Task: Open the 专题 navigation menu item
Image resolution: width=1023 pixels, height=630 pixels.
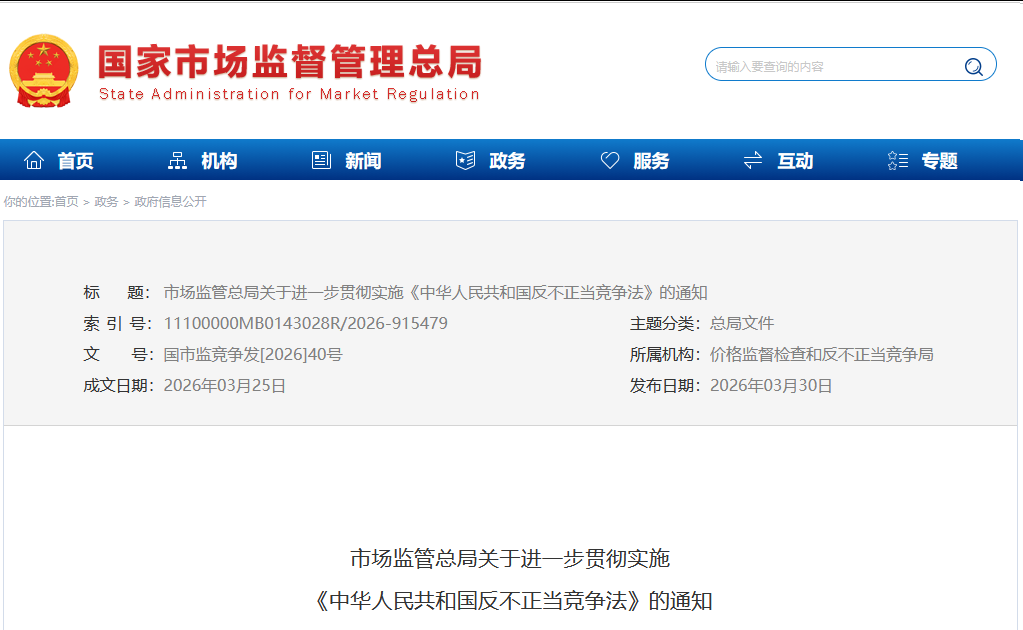Action: pyautogui.click(x=939, y=161)
